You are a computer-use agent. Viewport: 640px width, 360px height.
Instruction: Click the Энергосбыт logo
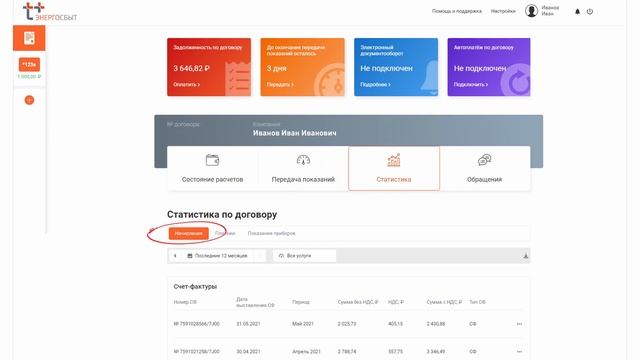(x=50, y=11)
